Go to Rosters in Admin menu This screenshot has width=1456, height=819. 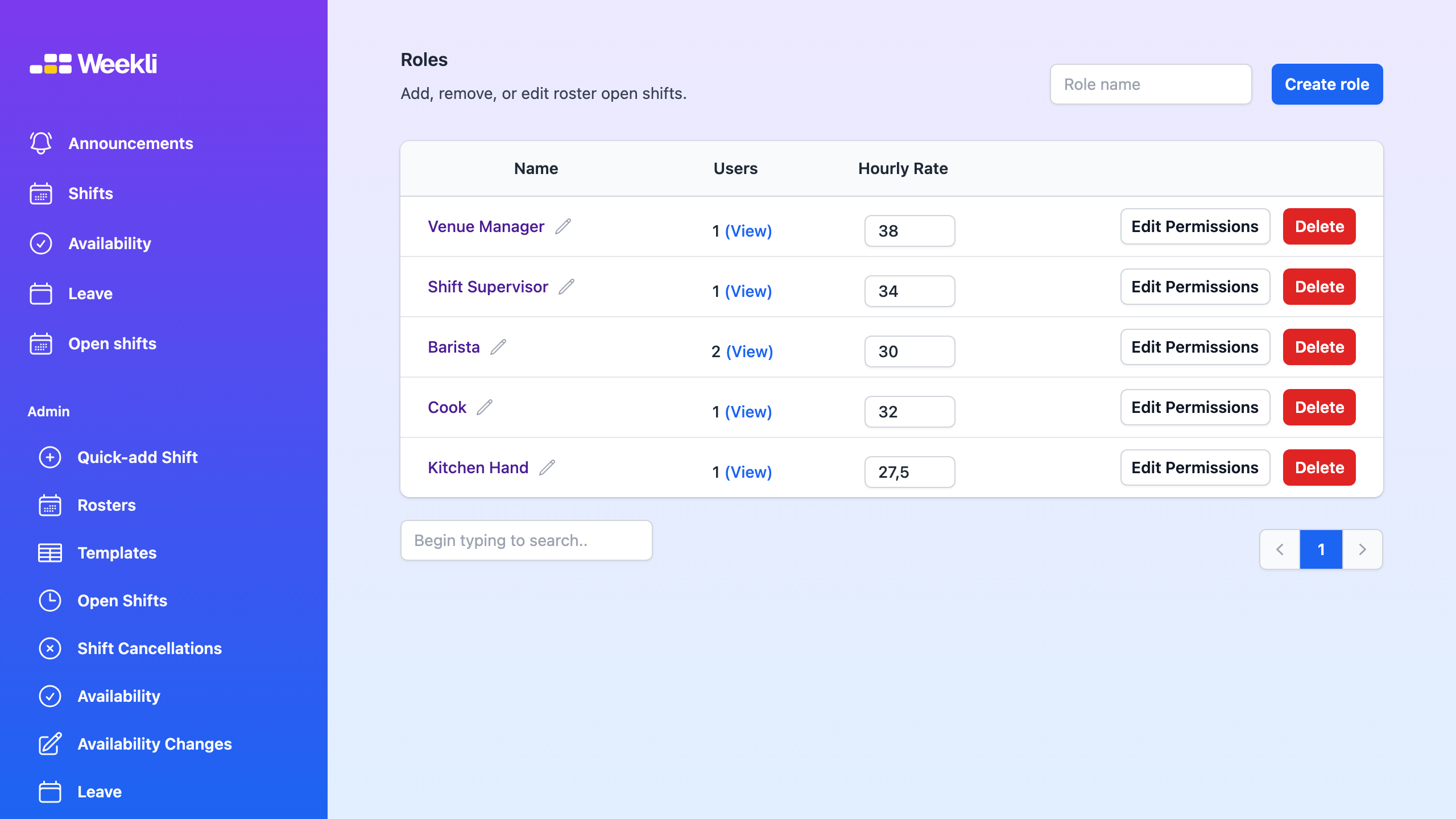(107, 505)
